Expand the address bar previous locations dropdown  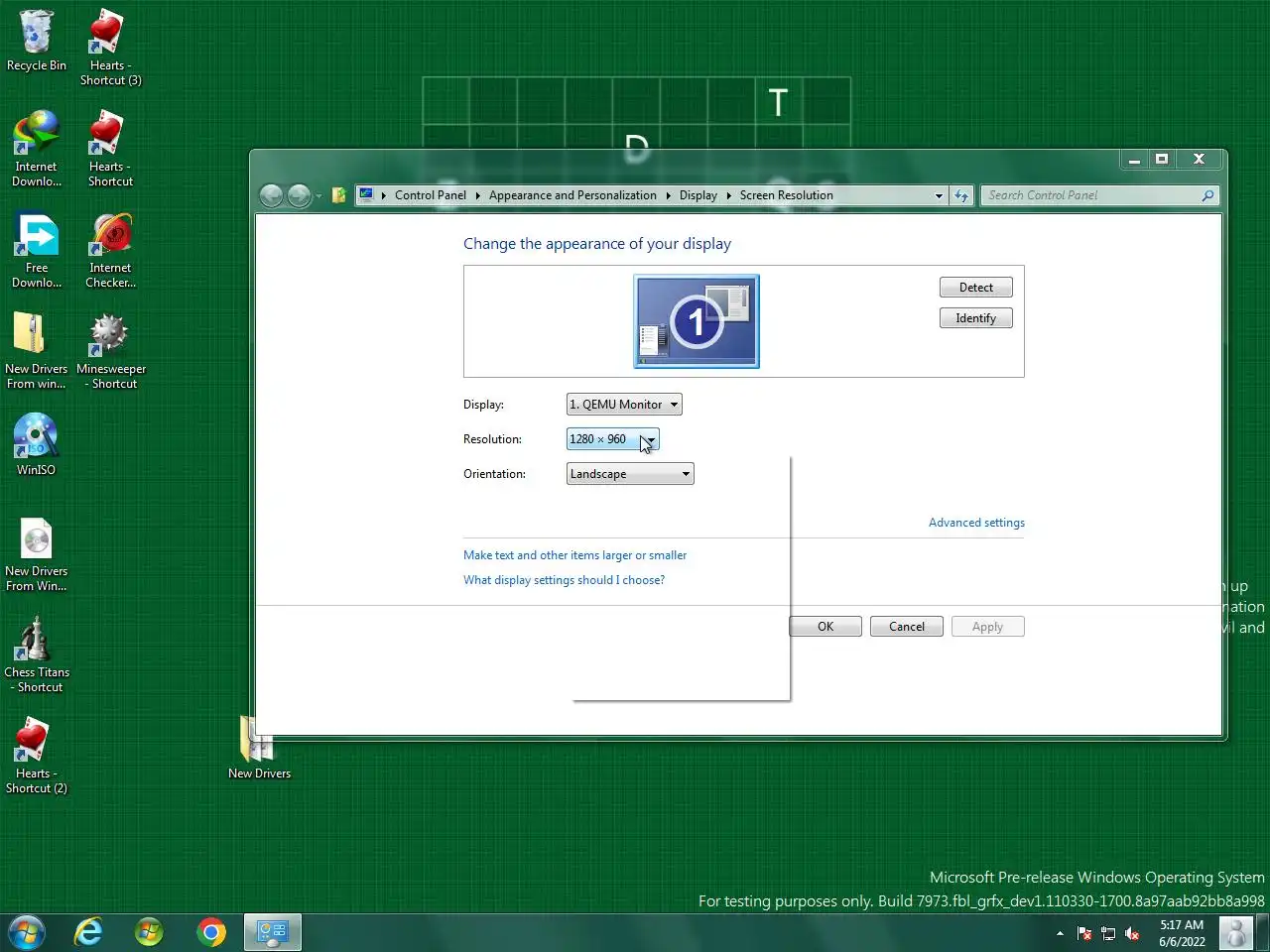pyautogui.click(x=939, y=195)
